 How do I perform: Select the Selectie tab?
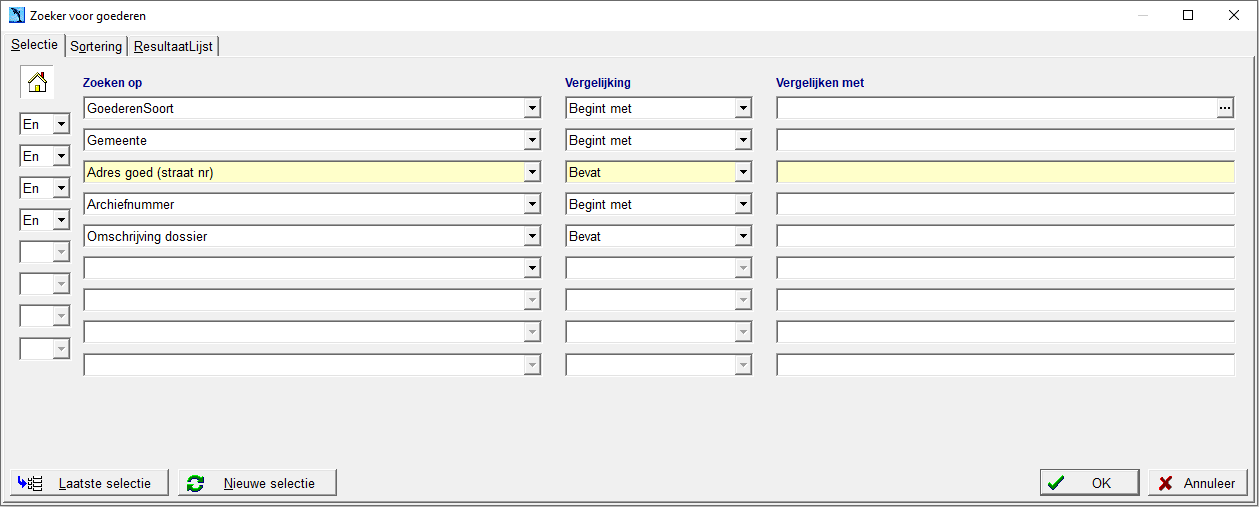click(x=34, y=45)
